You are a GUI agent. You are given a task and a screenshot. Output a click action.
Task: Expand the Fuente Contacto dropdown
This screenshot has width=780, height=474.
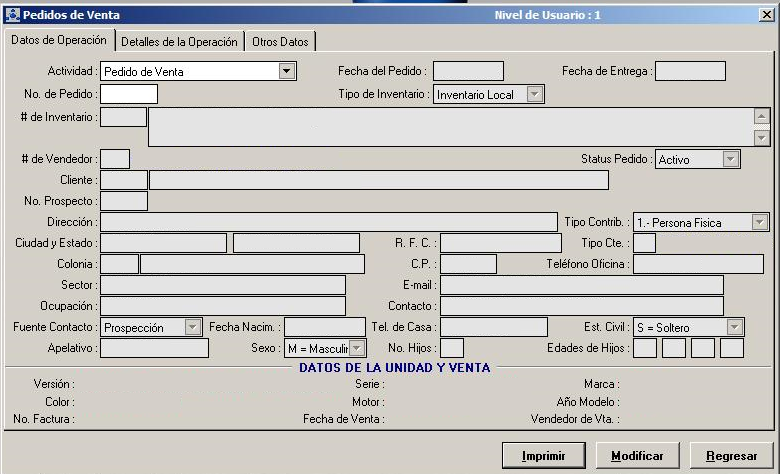coord(193,327)
